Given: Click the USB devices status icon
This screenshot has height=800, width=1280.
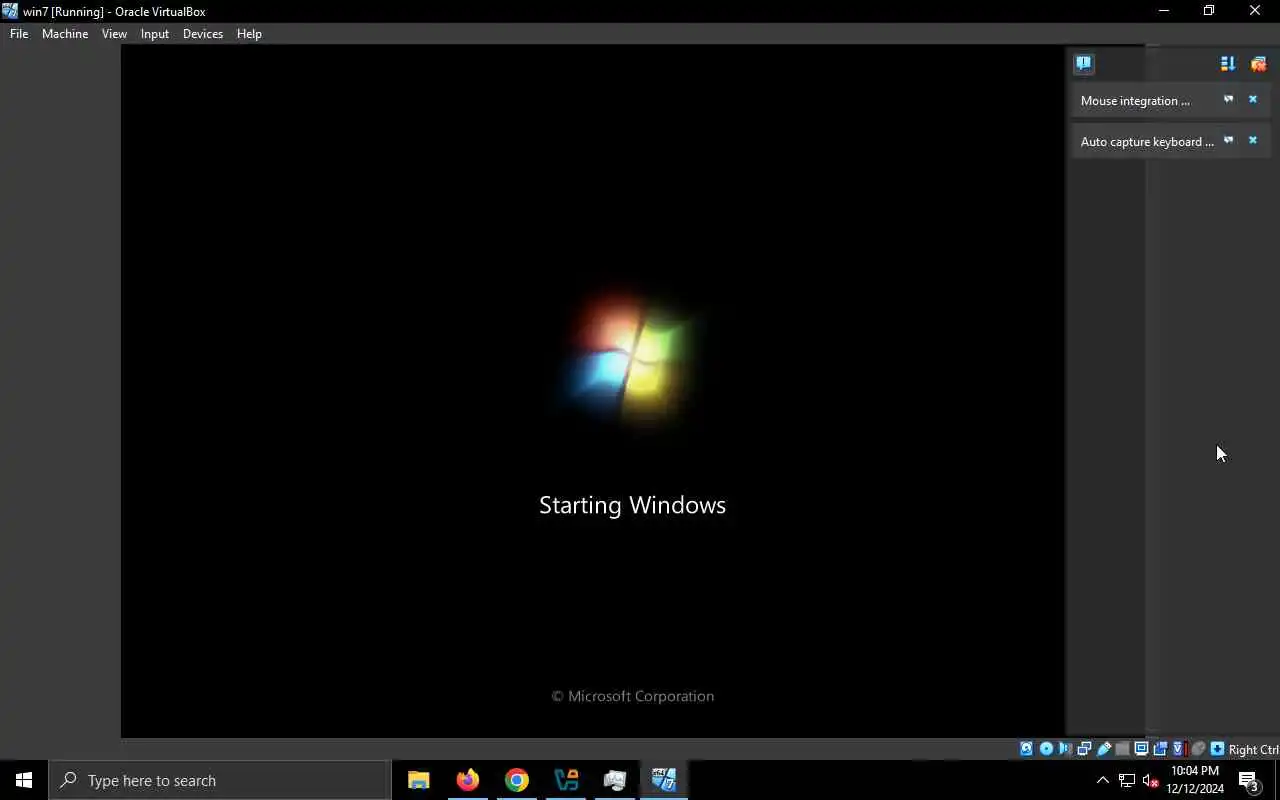Looking at the screenshot, I should 1104,749.
